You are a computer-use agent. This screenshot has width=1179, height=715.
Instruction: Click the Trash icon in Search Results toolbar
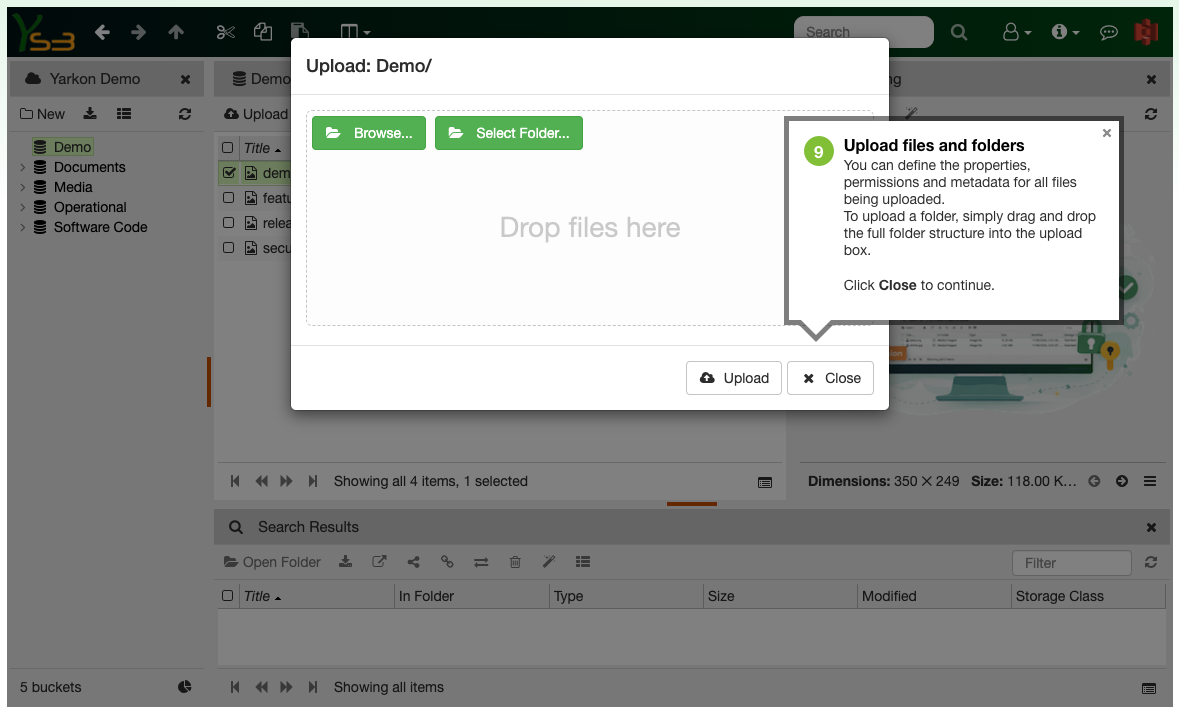(515, 561)
